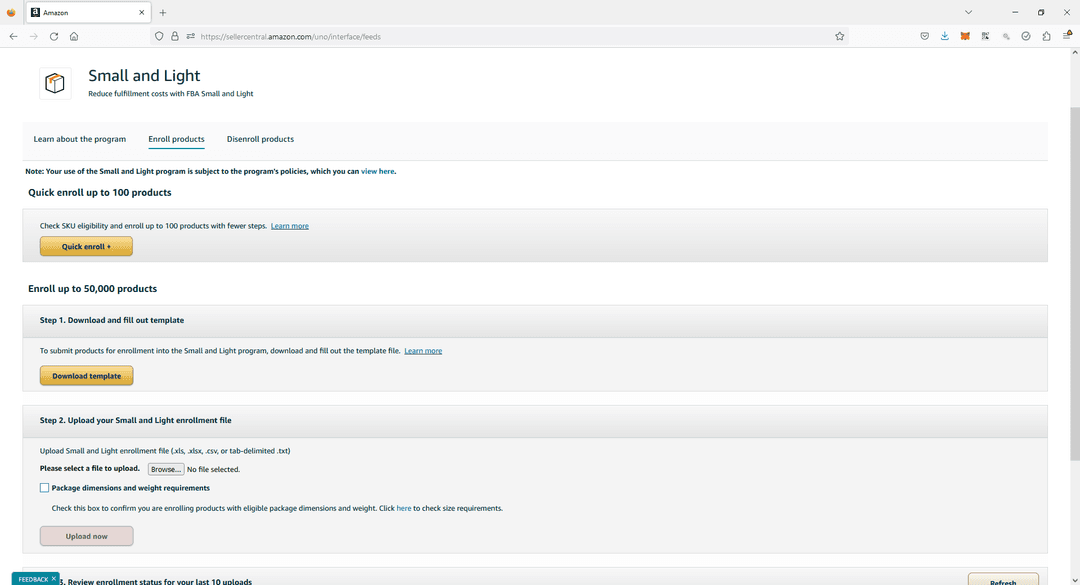Image resolution: width=1080 pixels, height=585 pixels.
Task: Click the Amazon favicon in the tab
Action: tap(35, 12)
